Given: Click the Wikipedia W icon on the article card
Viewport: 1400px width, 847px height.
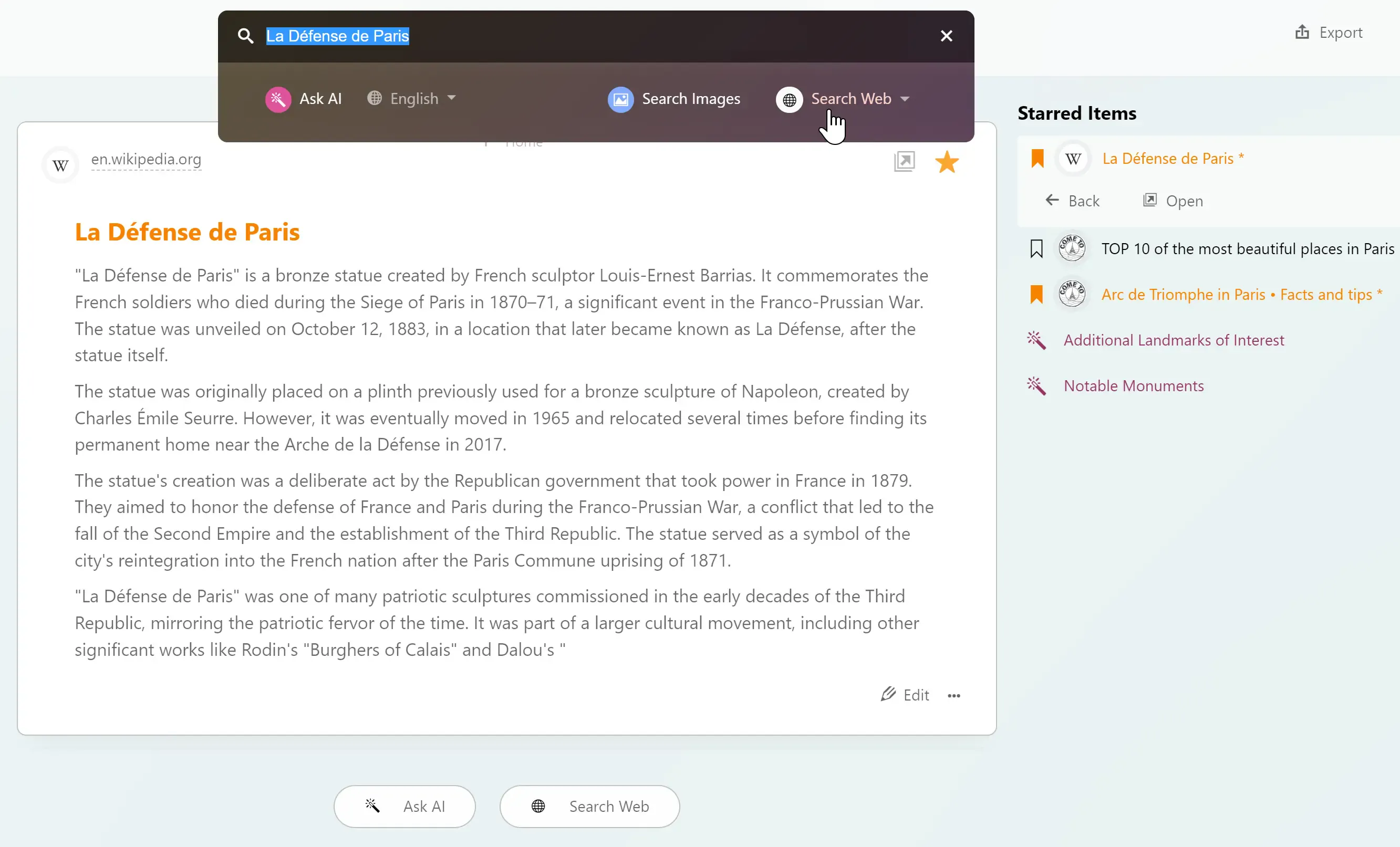Looking at the screenshot, I should [60, 165].
